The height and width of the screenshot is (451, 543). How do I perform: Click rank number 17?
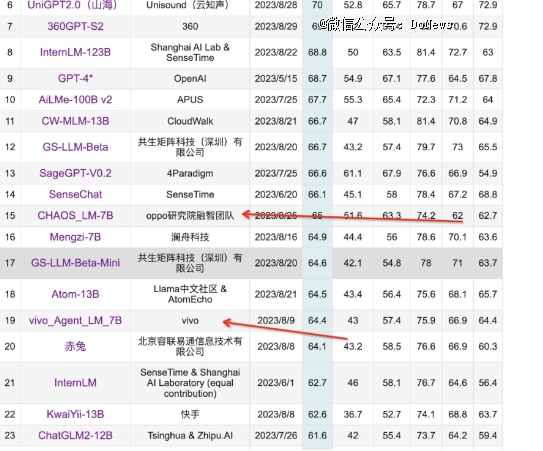pyautogui.click(x=10, y=263)
